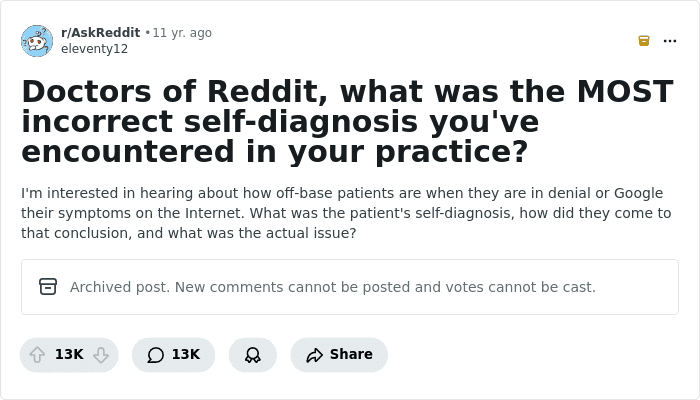Click the archive box icon in the notice
The image size is (700, 400).
pos(48,287)
